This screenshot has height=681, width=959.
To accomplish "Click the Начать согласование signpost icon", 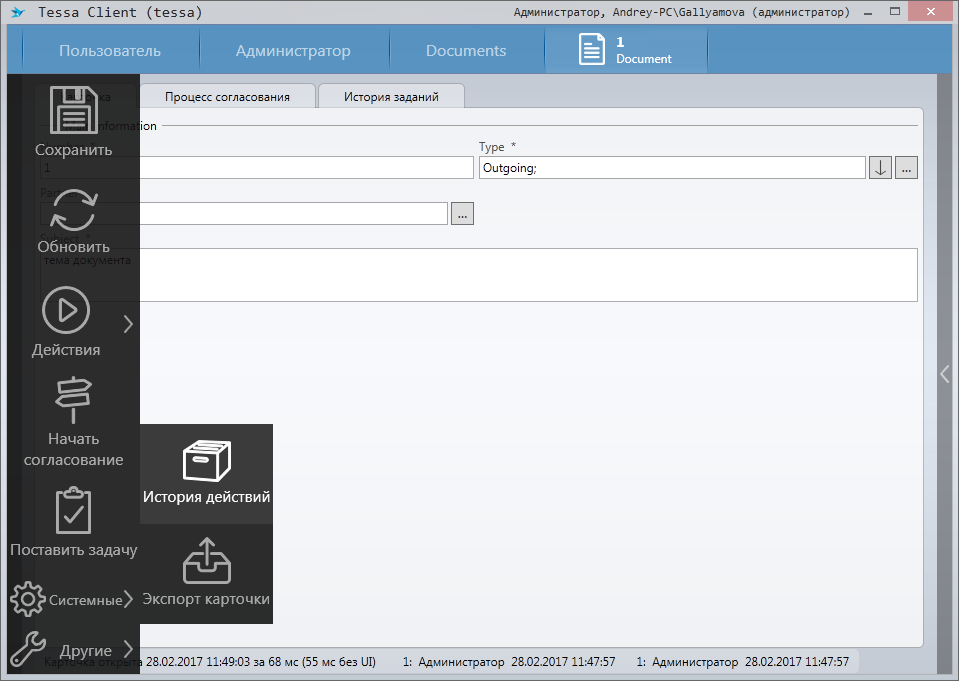I will click(x=73, y=400).
